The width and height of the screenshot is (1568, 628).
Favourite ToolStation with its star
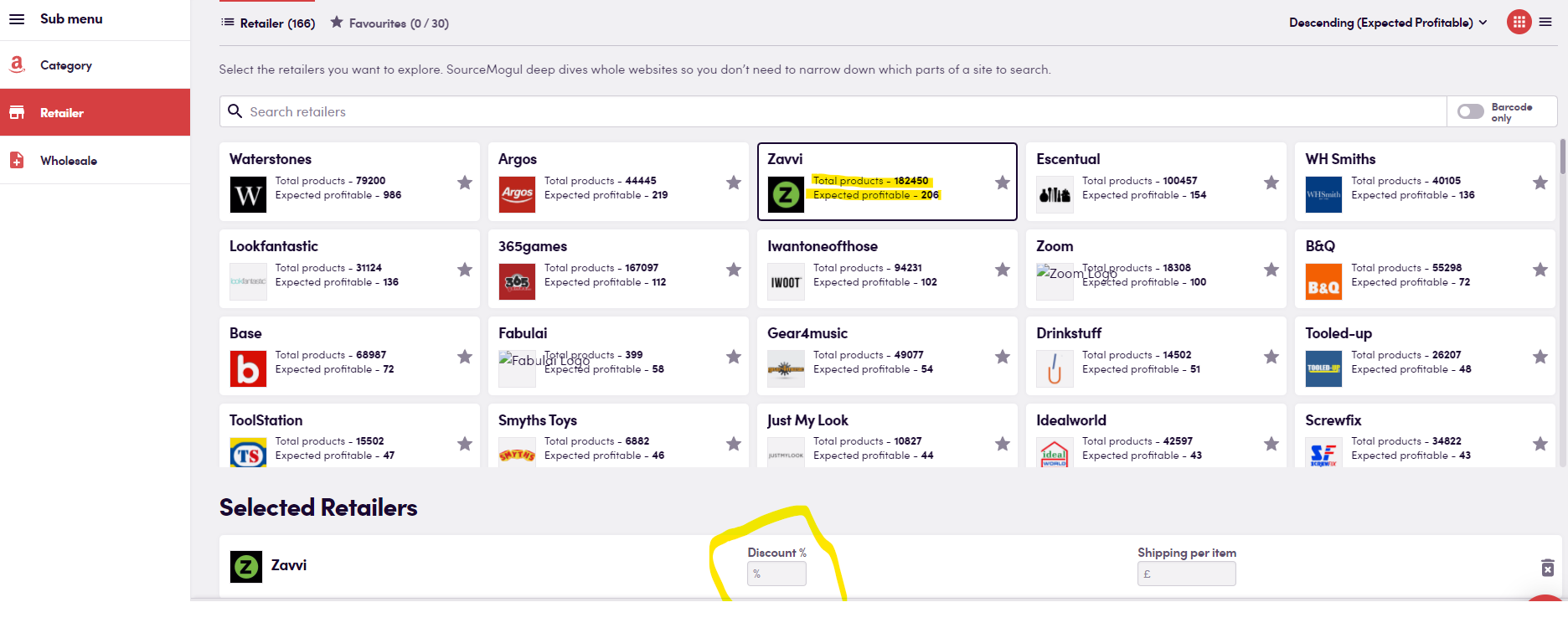(465, 444)
